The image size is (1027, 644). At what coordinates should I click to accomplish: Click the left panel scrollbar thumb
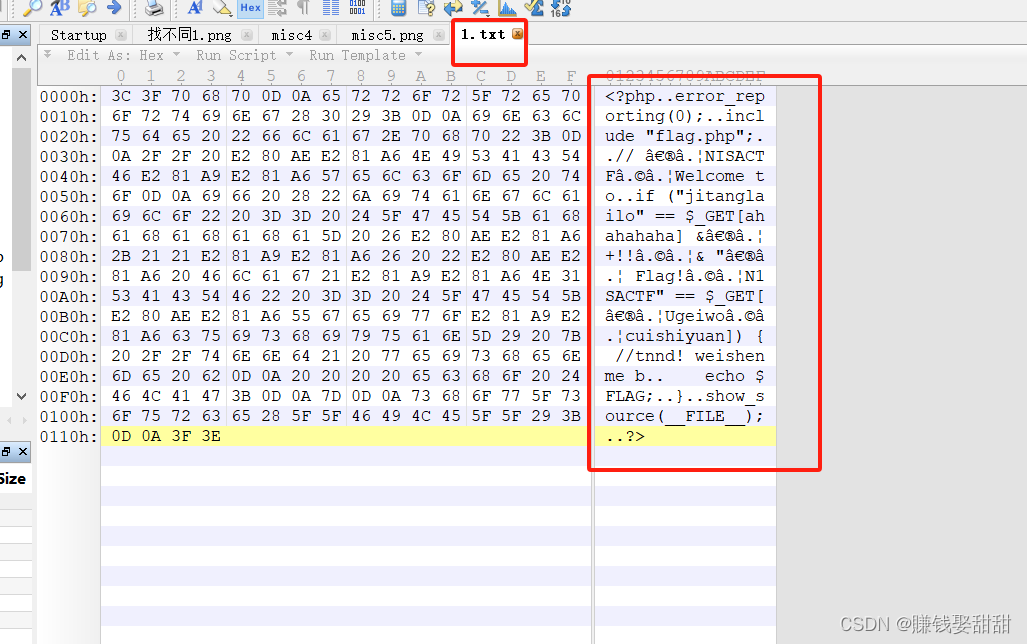tap(22, 169)
